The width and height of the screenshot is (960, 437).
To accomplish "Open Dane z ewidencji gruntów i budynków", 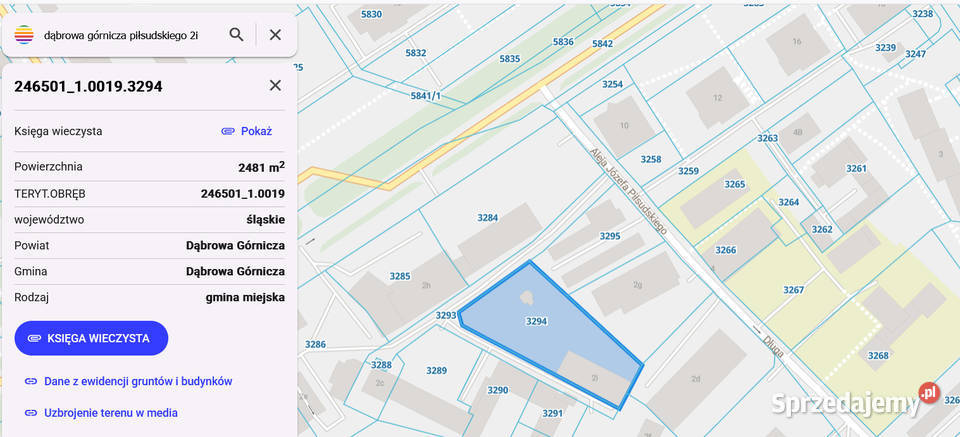I will [138, 381].
